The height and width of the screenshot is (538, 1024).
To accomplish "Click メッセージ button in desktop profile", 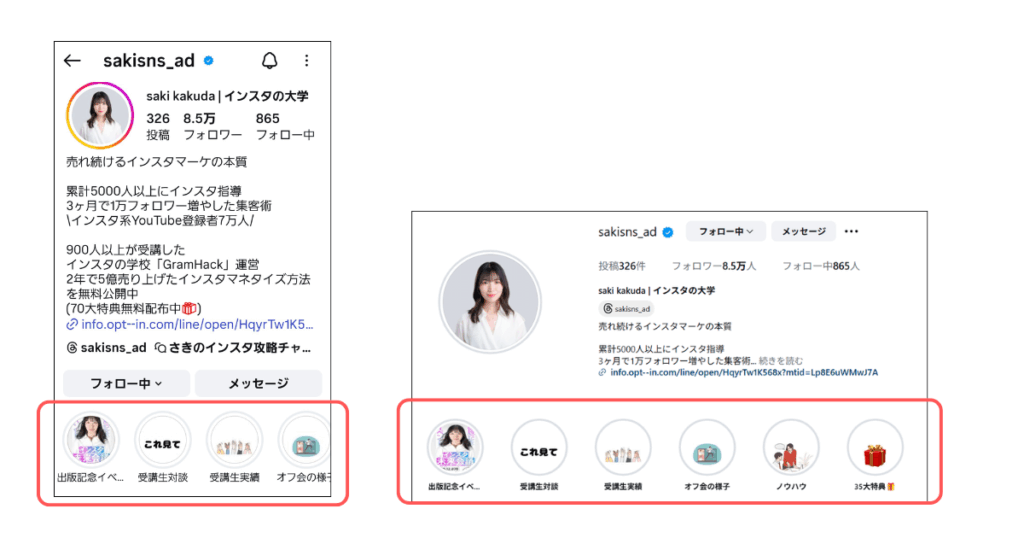I will pyautogui.click(x=803, y=232).
